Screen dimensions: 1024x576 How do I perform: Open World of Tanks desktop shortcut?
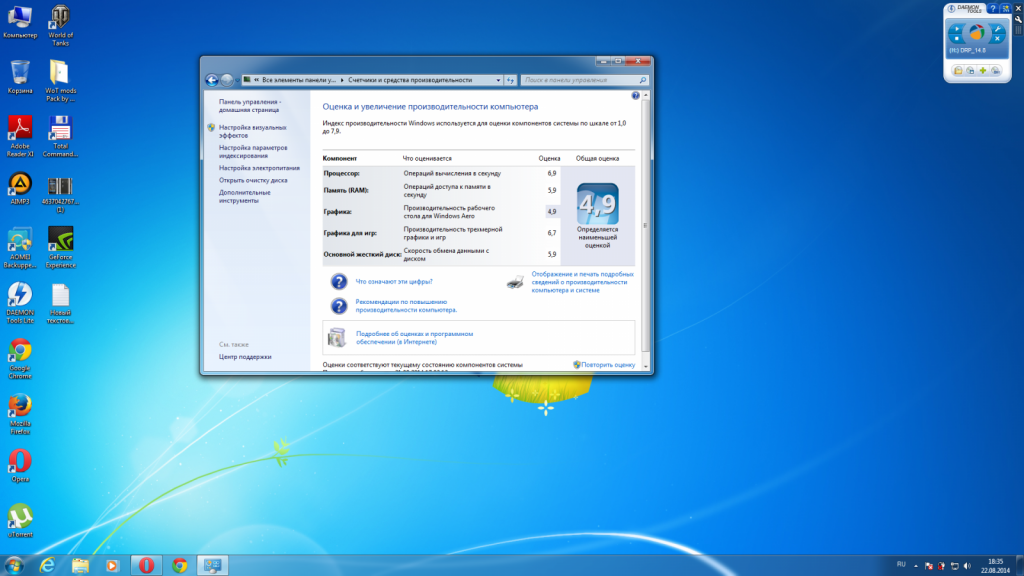[60, 20]
